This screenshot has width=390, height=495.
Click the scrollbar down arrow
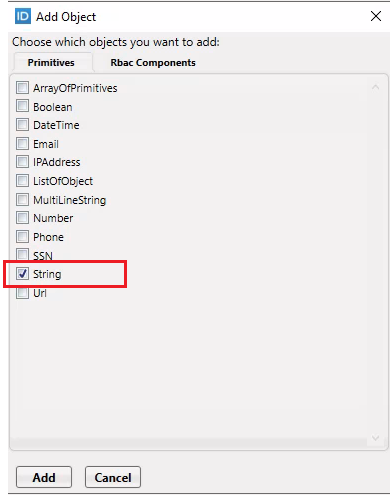[x=375, y=438]
